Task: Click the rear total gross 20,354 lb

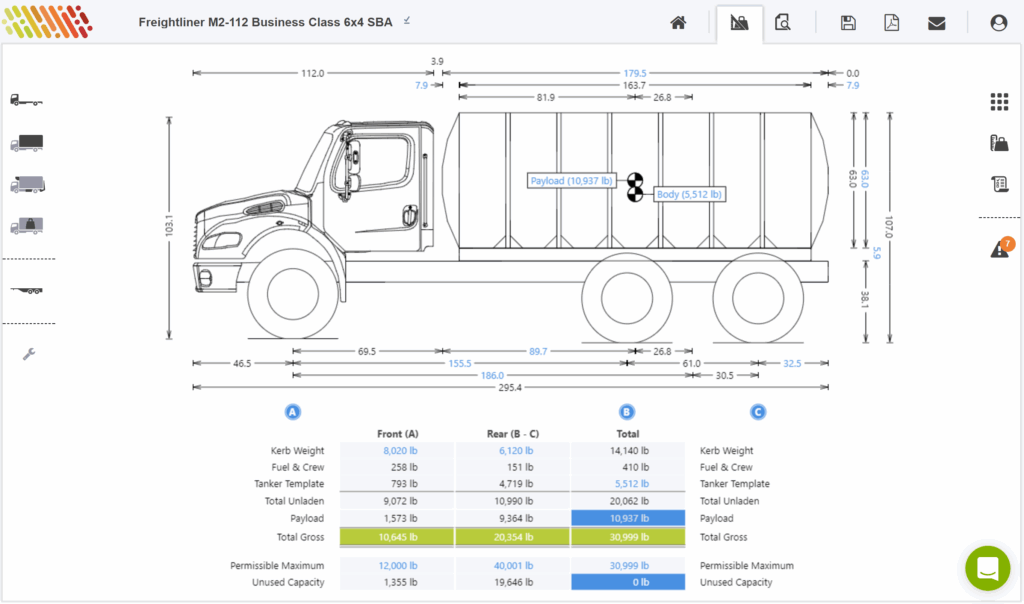Action: coord(513,537)
